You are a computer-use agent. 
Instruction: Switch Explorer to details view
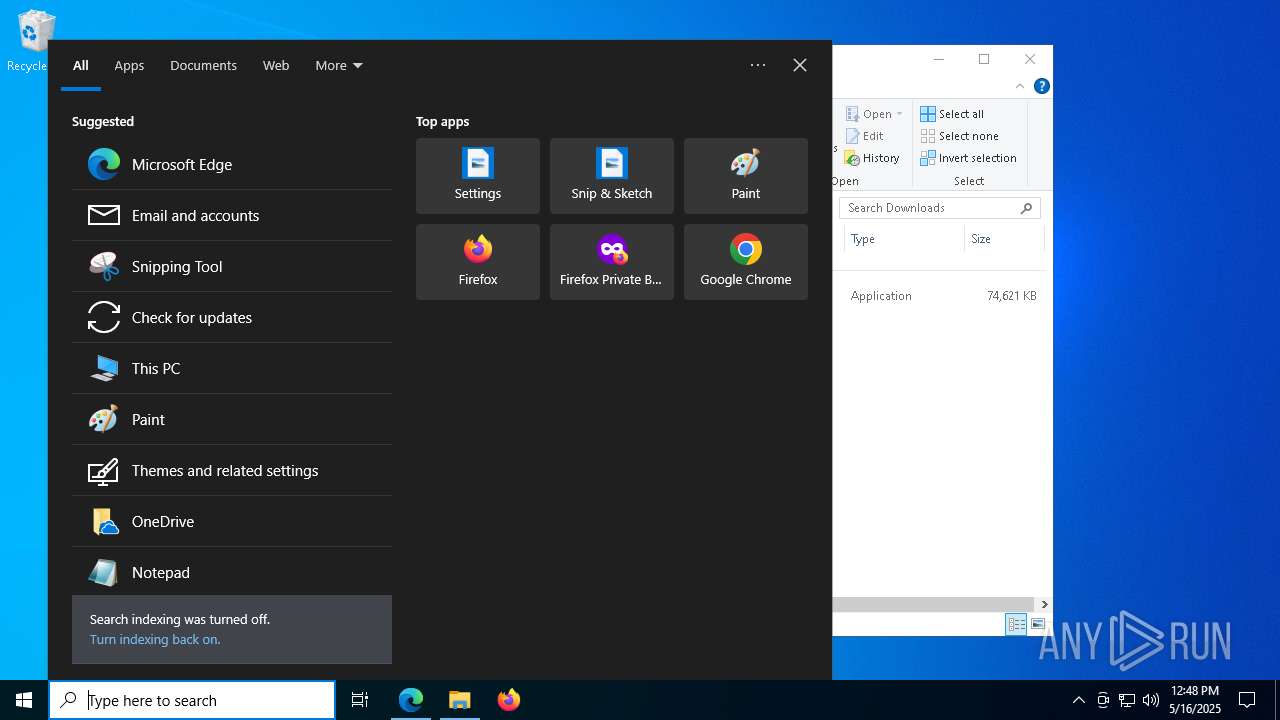point(1016,624)
